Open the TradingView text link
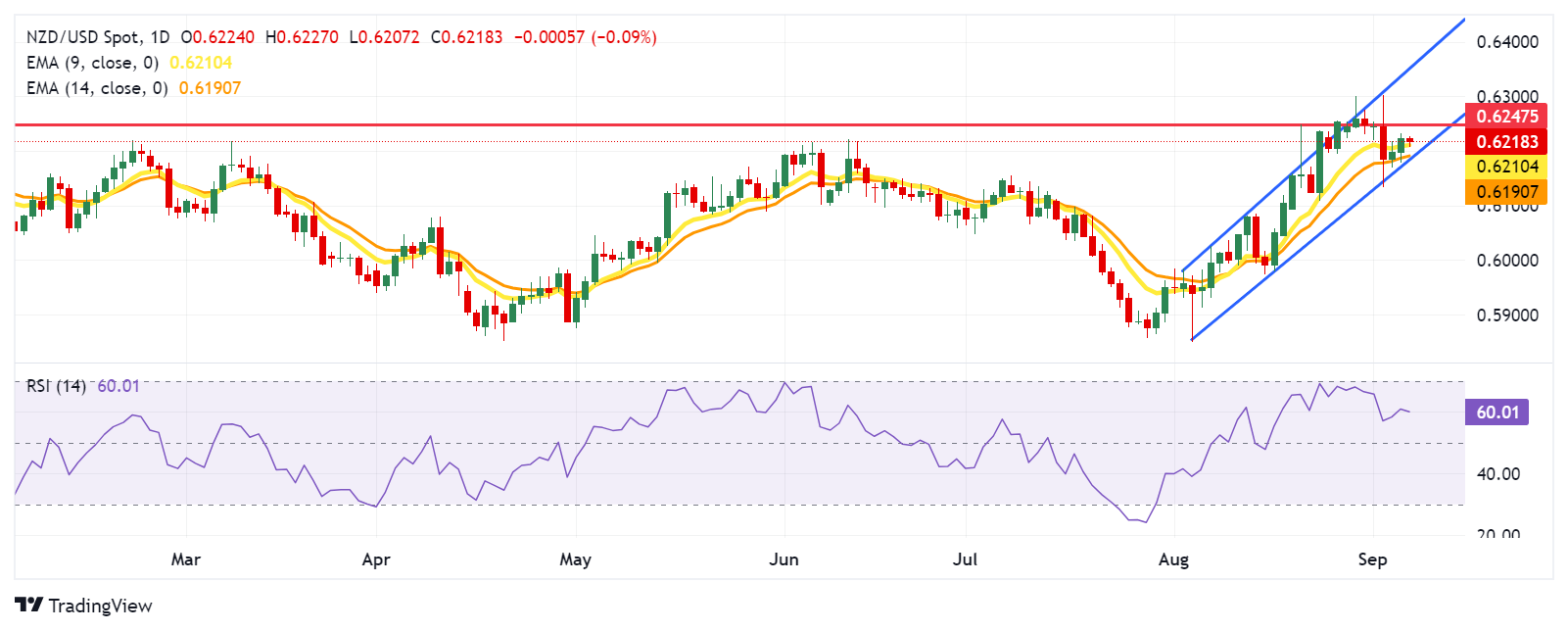Screen dimensions: 1568x631 [x=100, y=606]
